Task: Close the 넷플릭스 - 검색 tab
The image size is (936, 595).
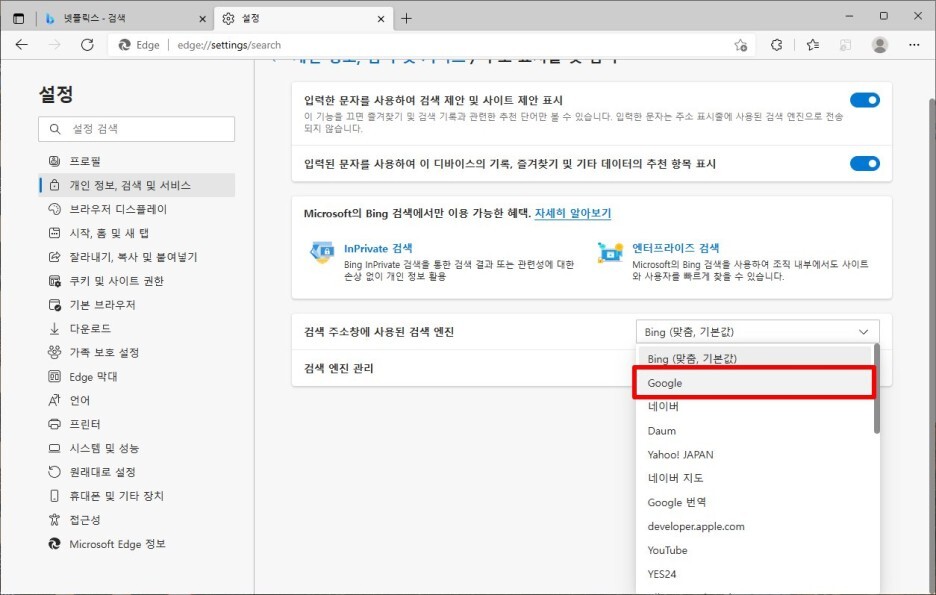Action: [x=202, y=19]
